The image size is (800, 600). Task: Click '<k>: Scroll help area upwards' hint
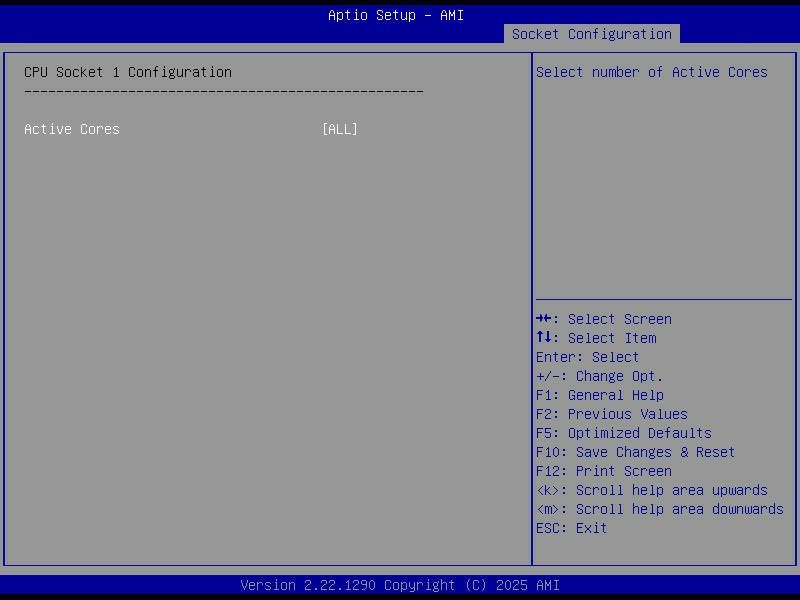(652, 490)
